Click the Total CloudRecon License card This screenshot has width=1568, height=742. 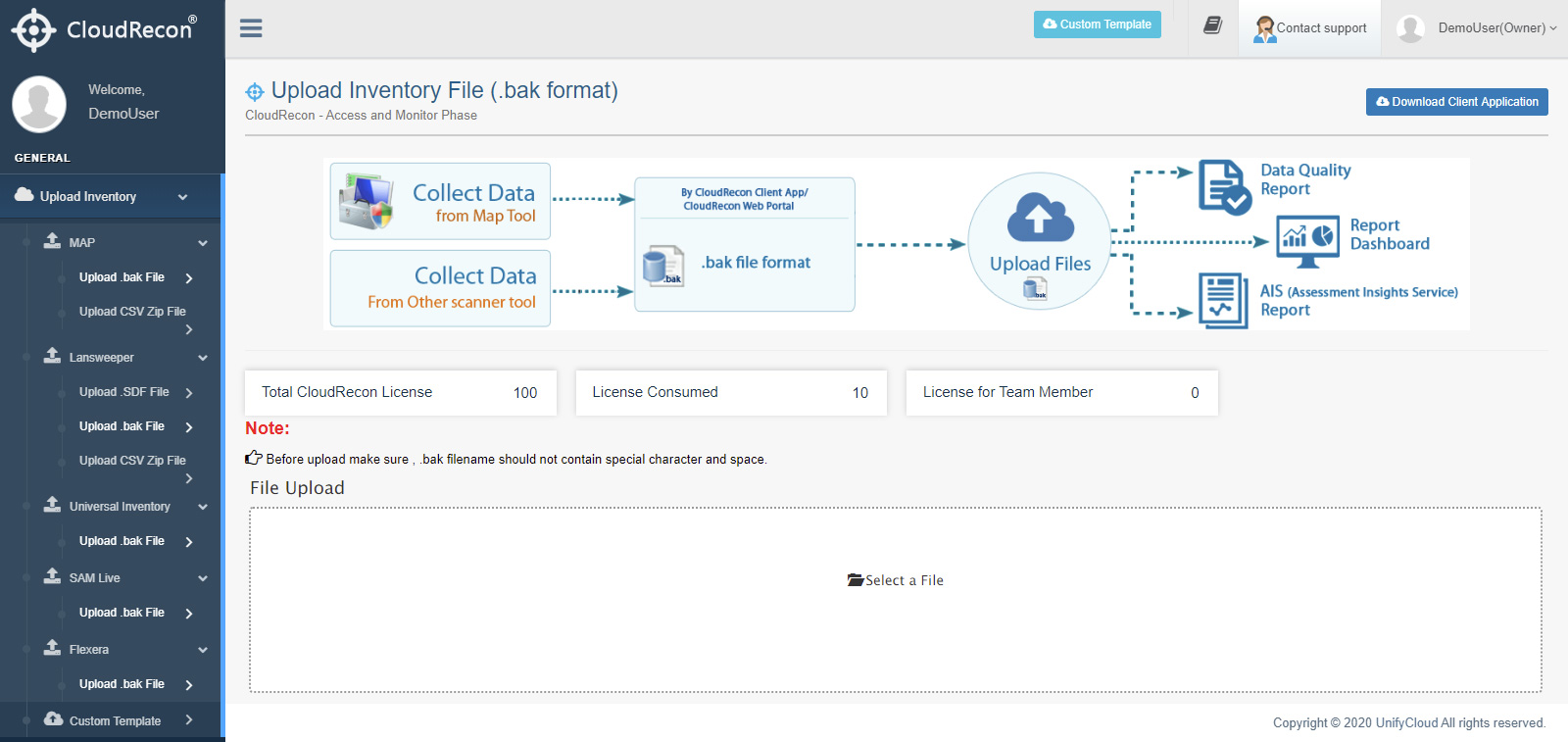pyautogui.click(x=401, y=392)
